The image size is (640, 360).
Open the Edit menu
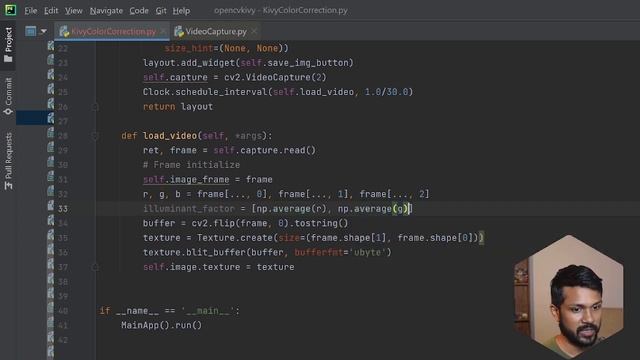[x=51, y=11]
